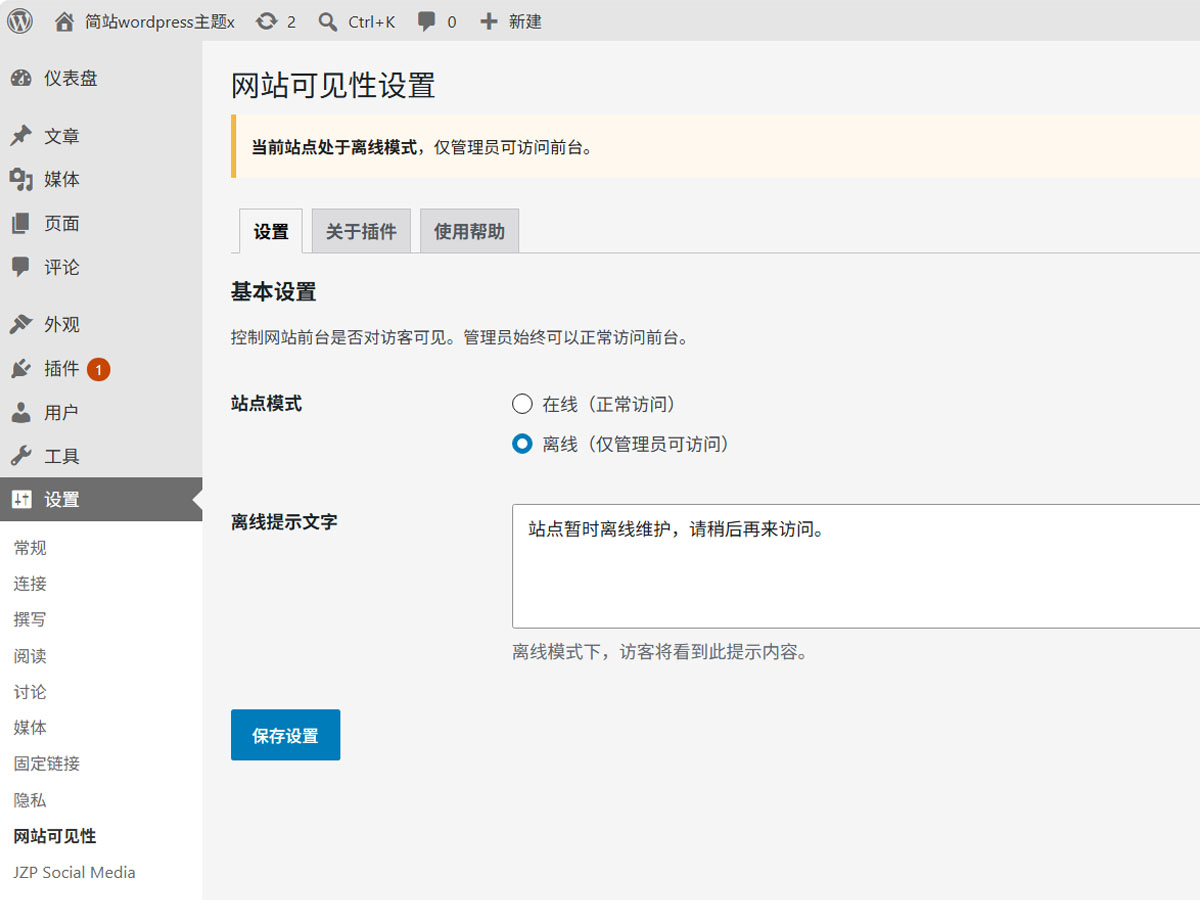The height and width of the screenshot is (900, 1200).
Task: Click the 媒体 media icon
Action: pos(21,180)
